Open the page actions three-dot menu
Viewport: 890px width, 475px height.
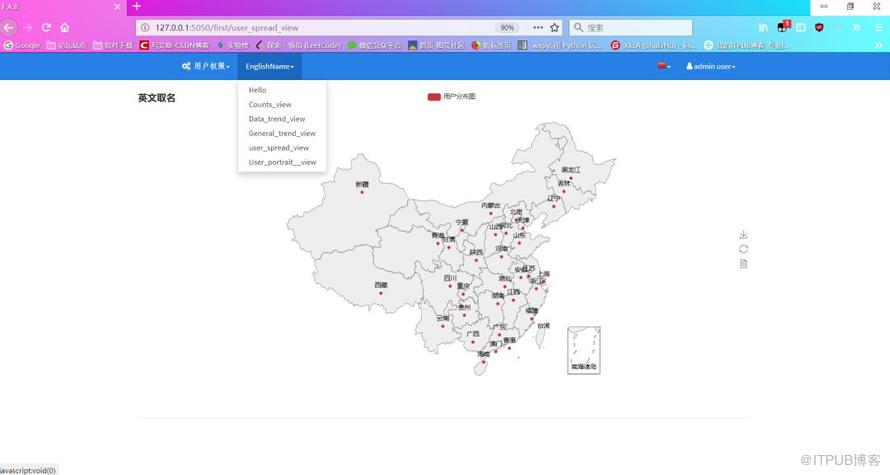tap(538, 27)
